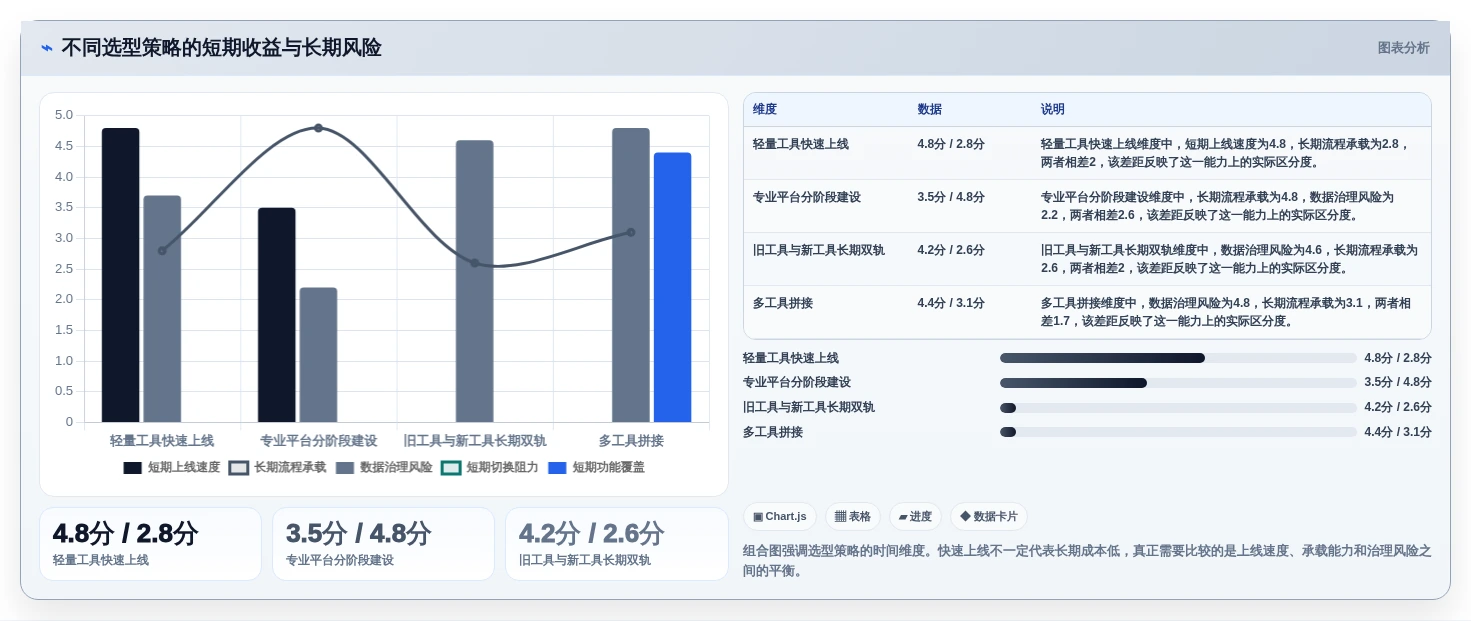Open the 4.2分 / 2.6分 data card
The width and height of the screenshot is (1471, 621).
tap(617, 544)
